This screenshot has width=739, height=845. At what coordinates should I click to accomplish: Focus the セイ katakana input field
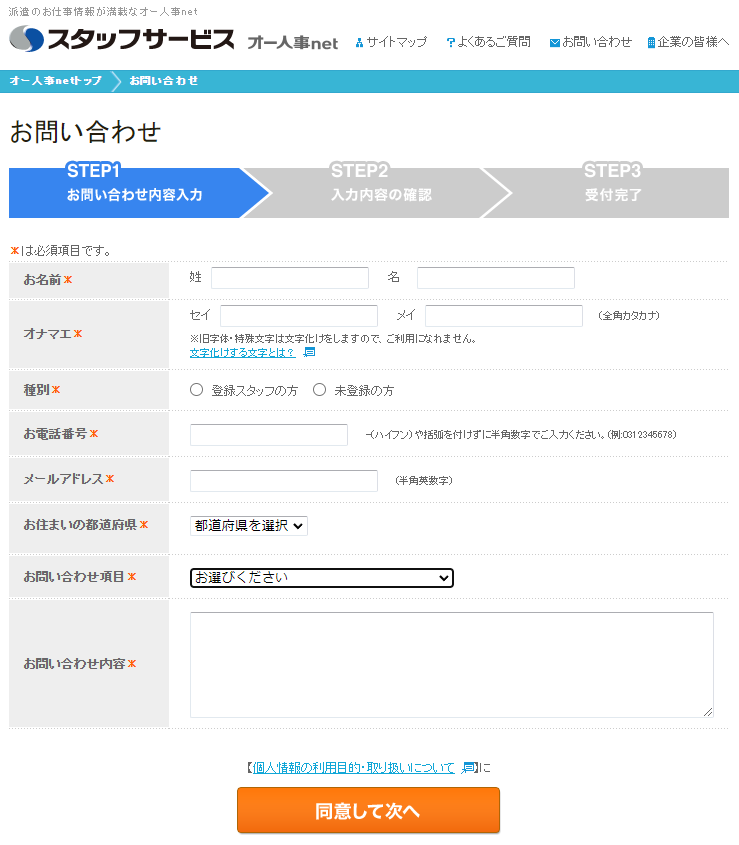point(299,316)
